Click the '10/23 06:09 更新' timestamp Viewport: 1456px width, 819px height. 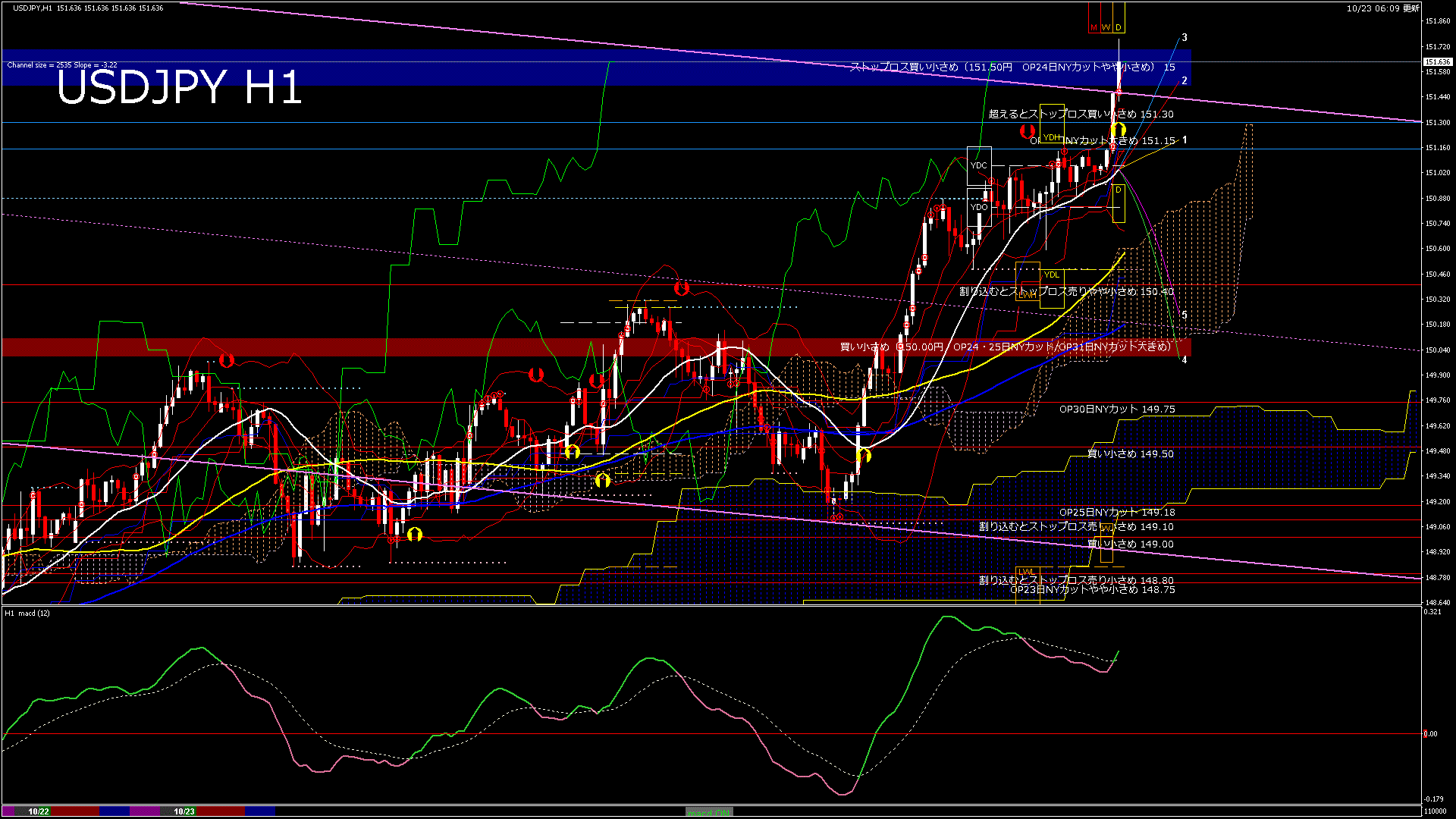[1383, 9]
